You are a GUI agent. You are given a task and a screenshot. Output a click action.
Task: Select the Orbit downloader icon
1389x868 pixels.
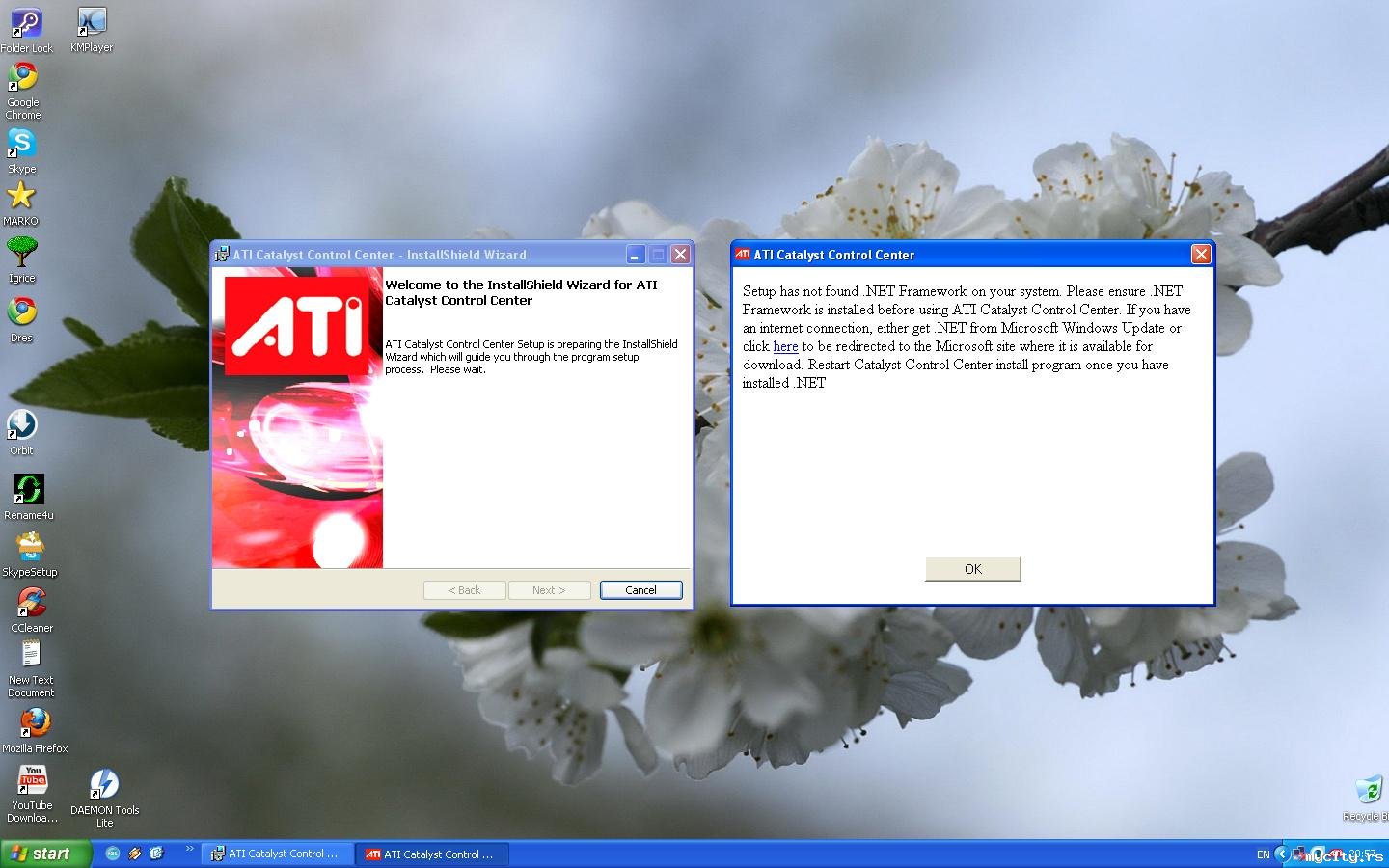pos(21,432)
